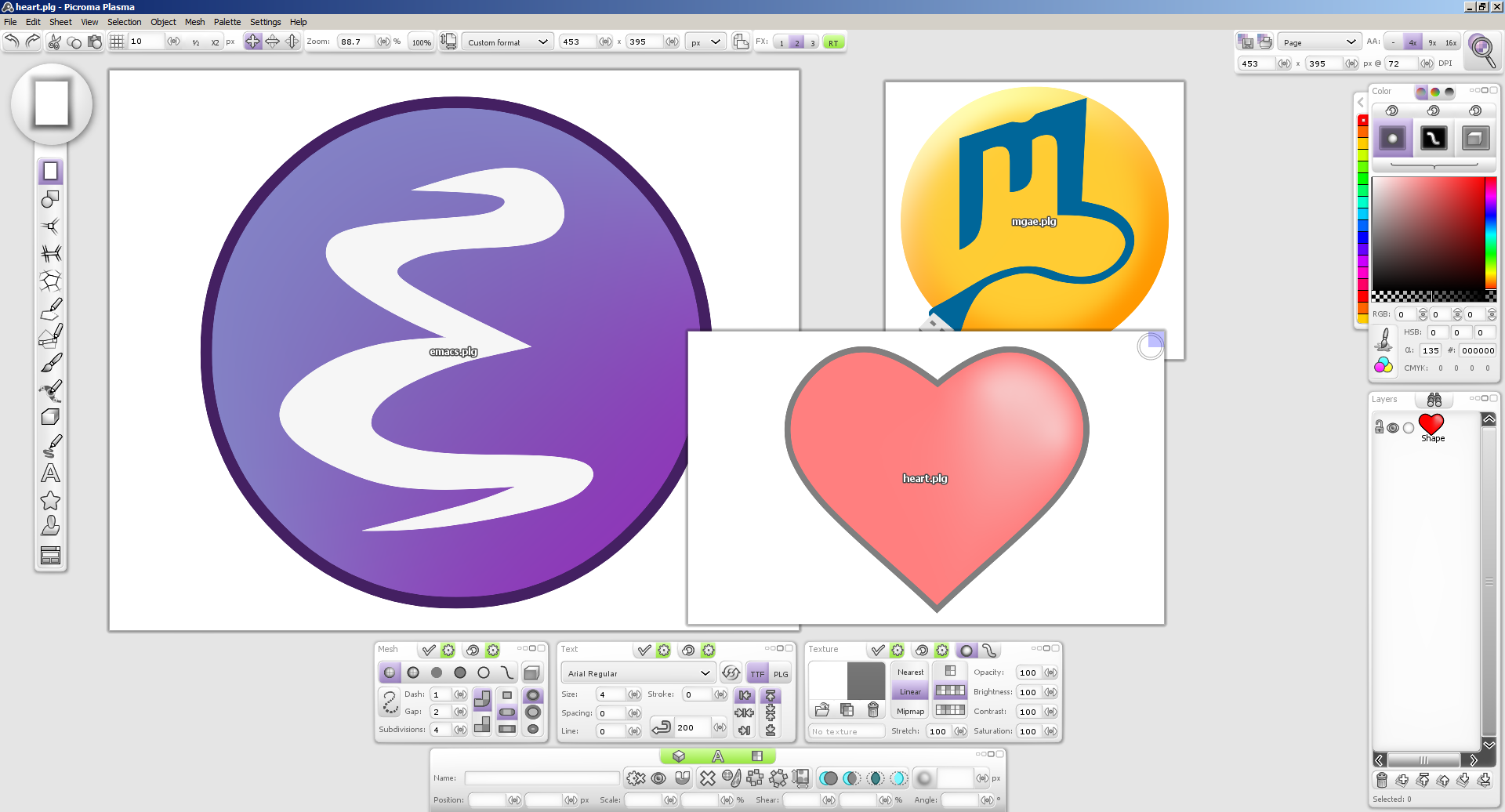Choose Nearest texture filtering
The width and height of the screenshot is (1505, 812).
coord(910,672)
